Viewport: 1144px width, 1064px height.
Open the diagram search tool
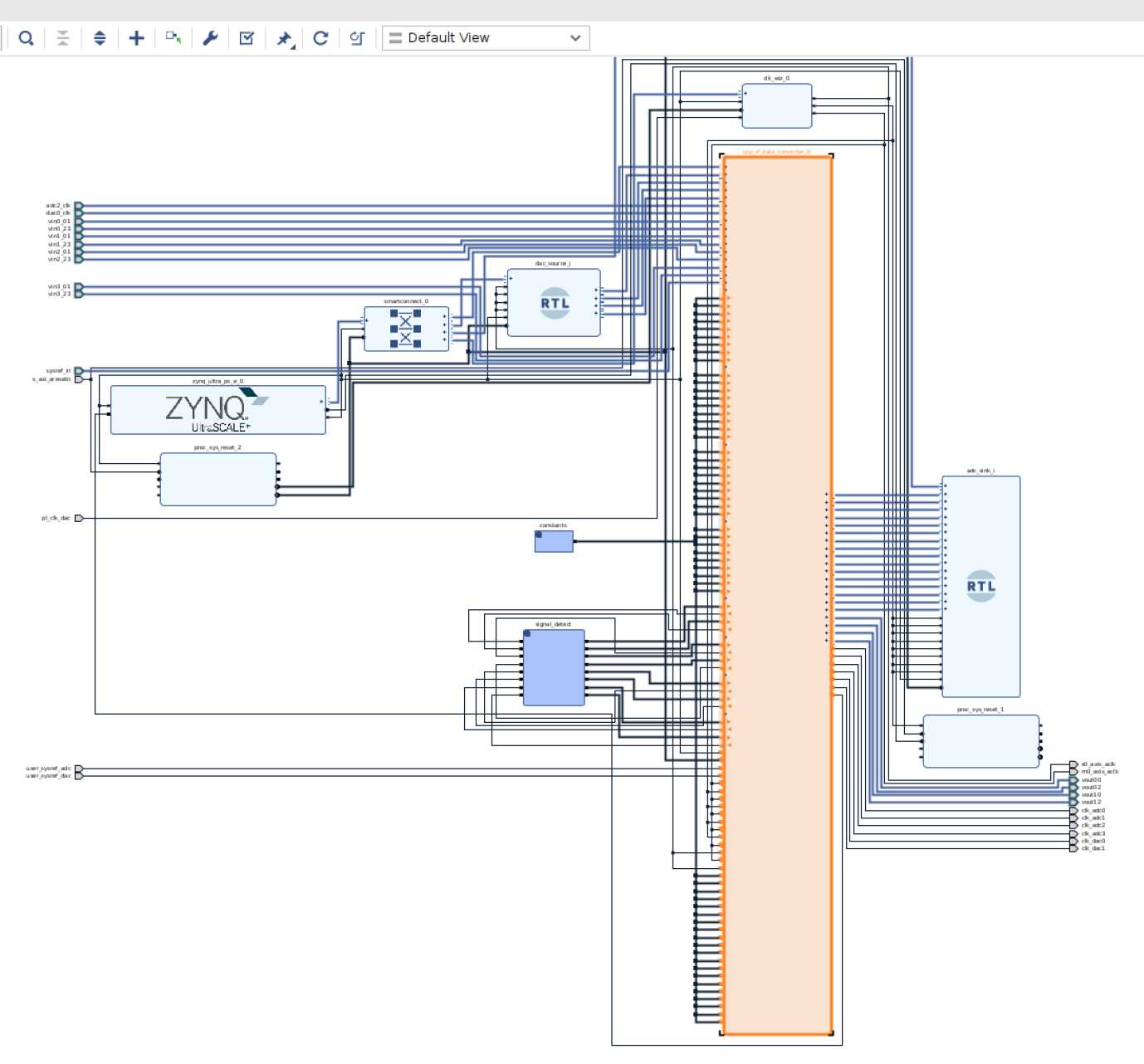25,38
